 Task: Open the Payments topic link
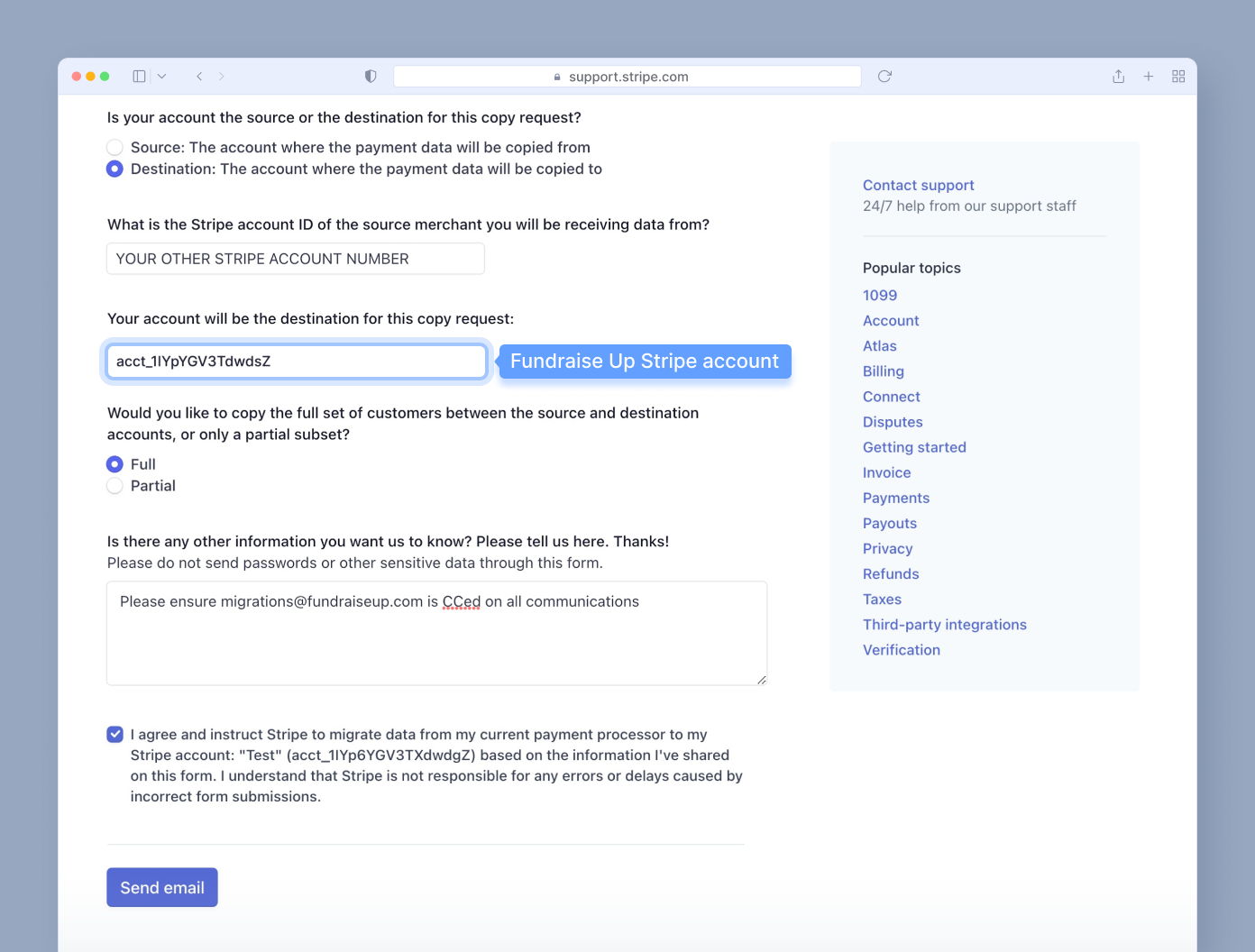tap(896, 498)
